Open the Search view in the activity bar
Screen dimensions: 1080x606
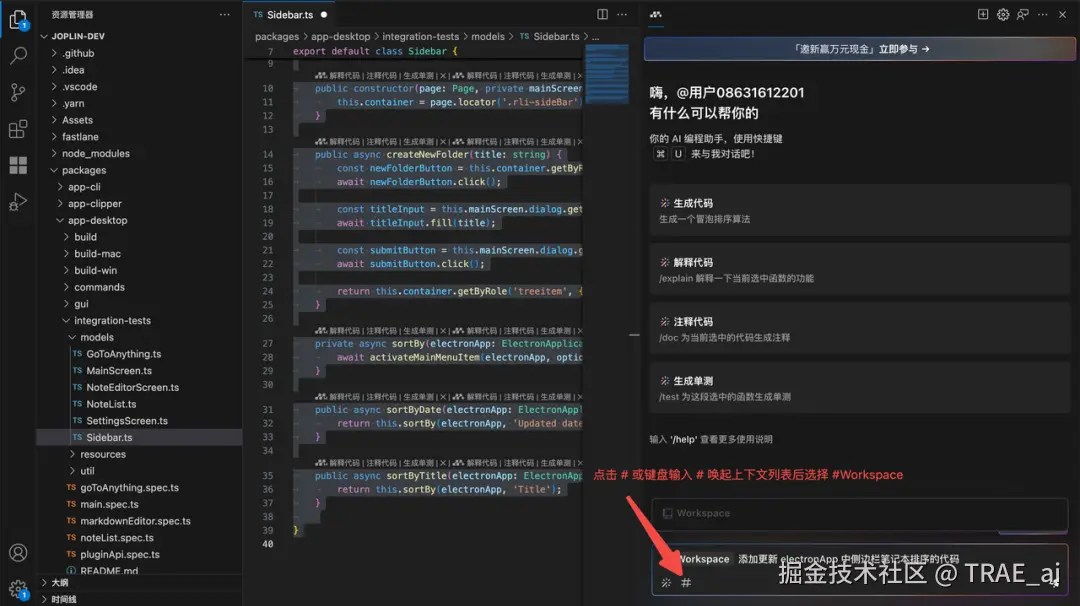[17, 57]
